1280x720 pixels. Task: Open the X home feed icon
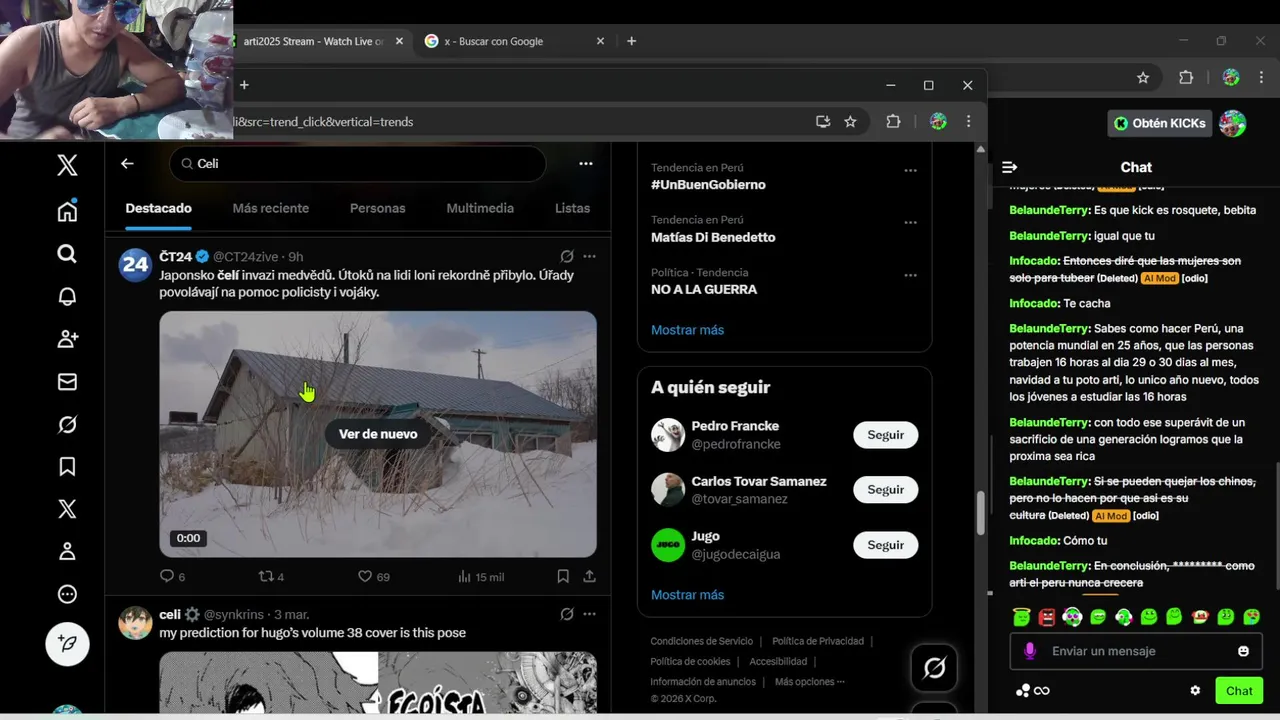pyautogui.click(x=67, y=211)
